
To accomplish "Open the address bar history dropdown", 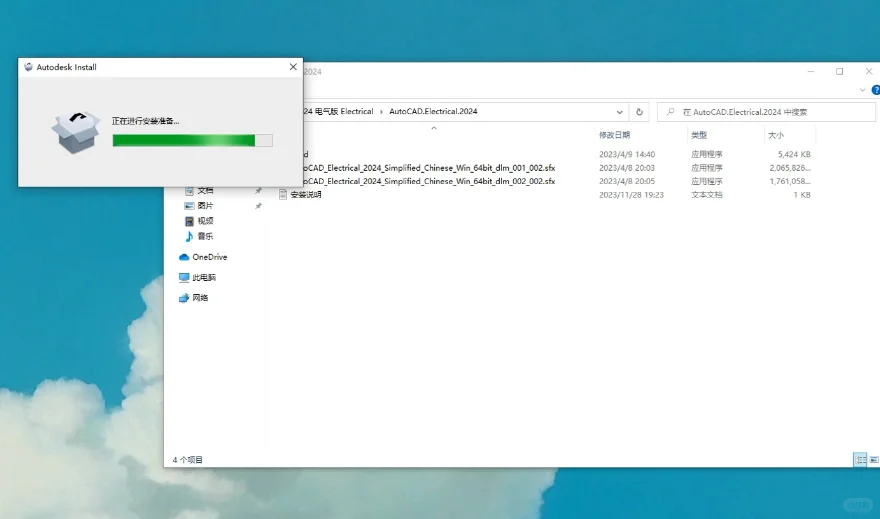I will pos(620,112).
